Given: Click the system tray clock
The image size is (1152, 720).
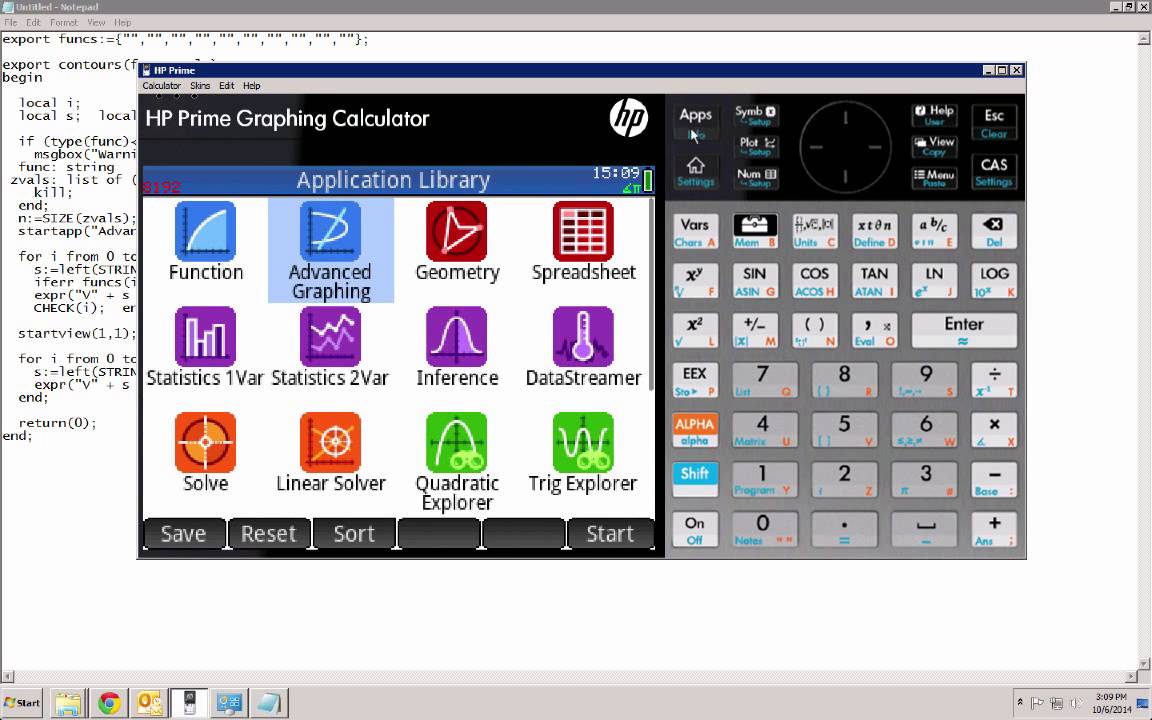Looking at the screenshot, I should pyautogui.click(x=1111, y=703).
